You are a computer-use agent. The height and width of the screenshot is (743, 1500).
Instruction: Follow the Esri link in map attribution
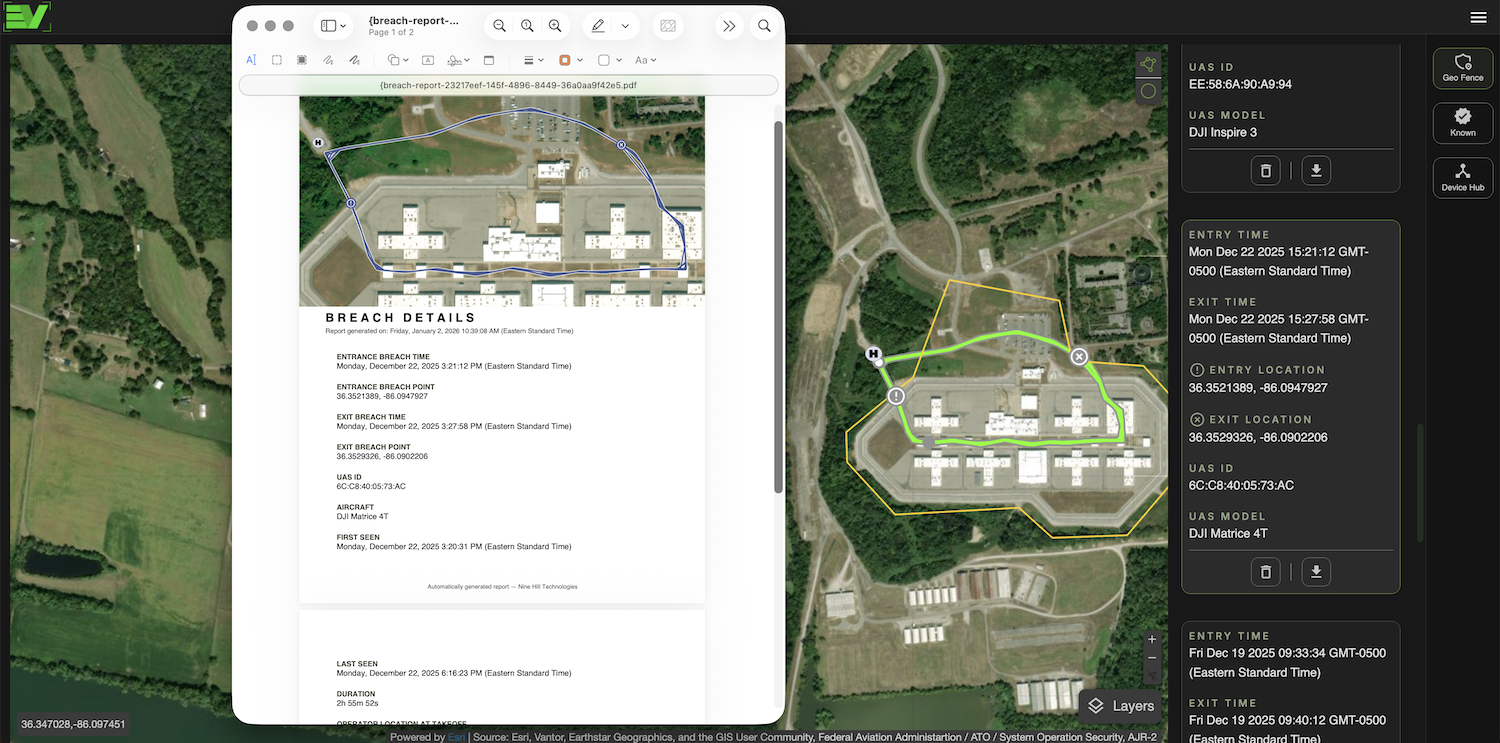pos(456,737)
